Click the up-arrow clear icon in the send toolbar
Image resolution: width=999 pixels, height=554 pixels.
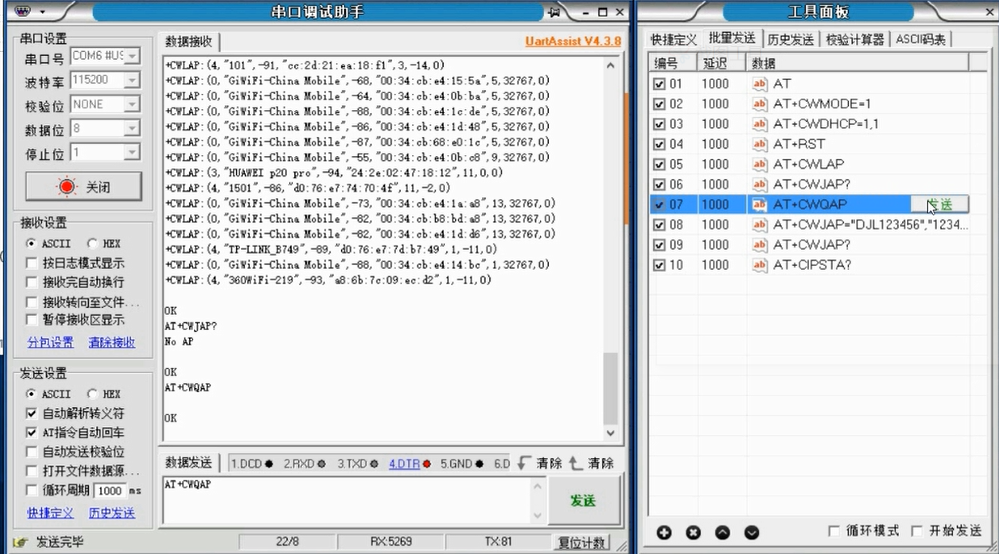[575, 463]
